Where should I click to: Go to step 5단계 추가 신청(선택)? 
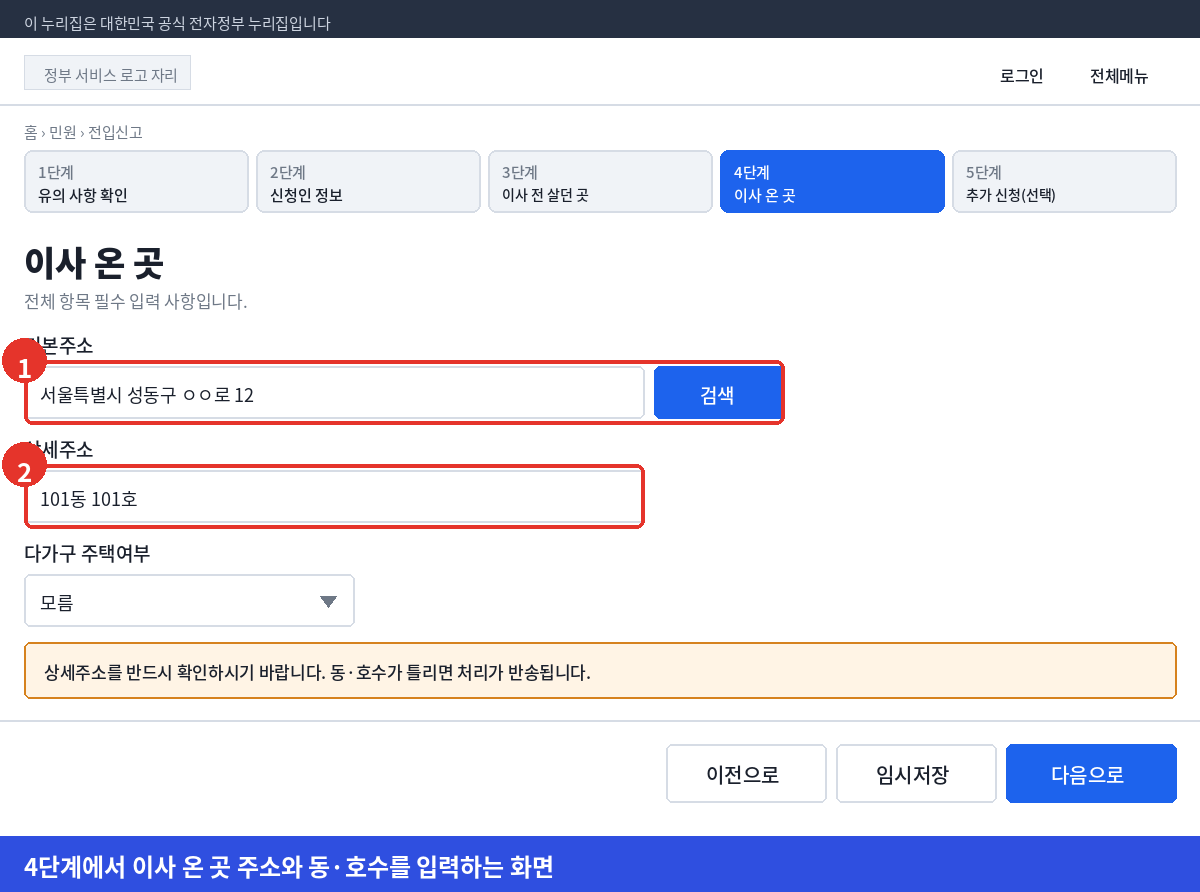click(1064, 182)
